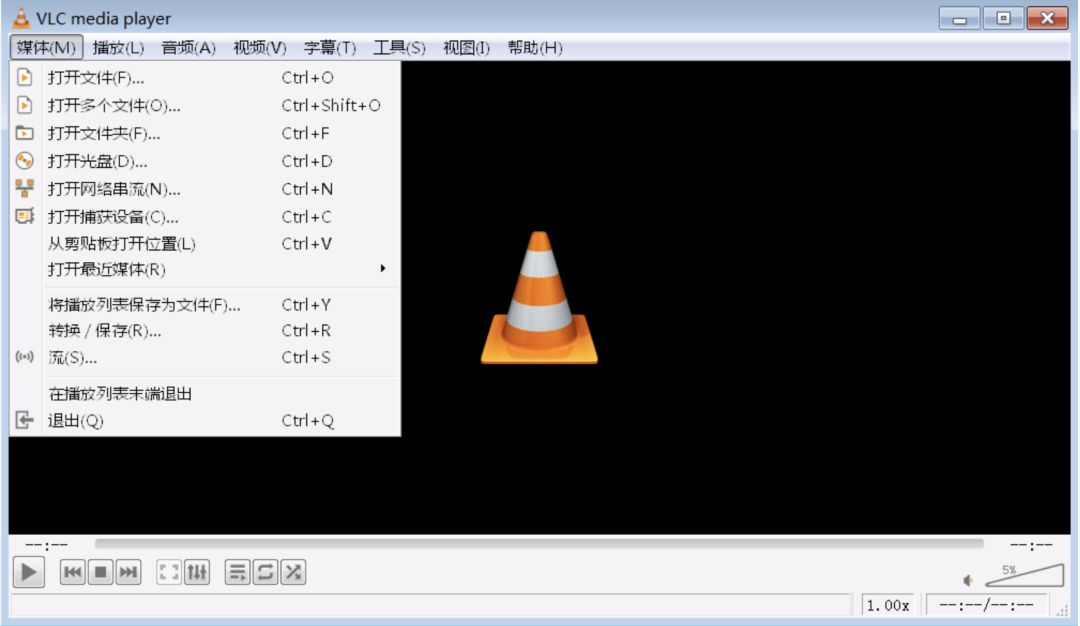Minimize the VLC media player window

pos(959,19)
